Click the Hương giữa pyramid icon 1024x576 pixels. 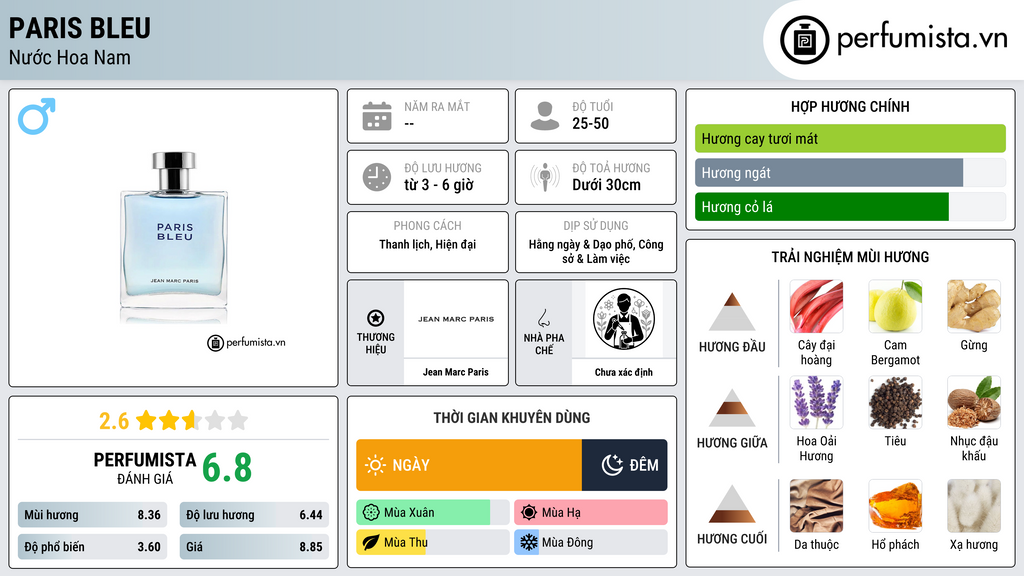coord(732,408)
